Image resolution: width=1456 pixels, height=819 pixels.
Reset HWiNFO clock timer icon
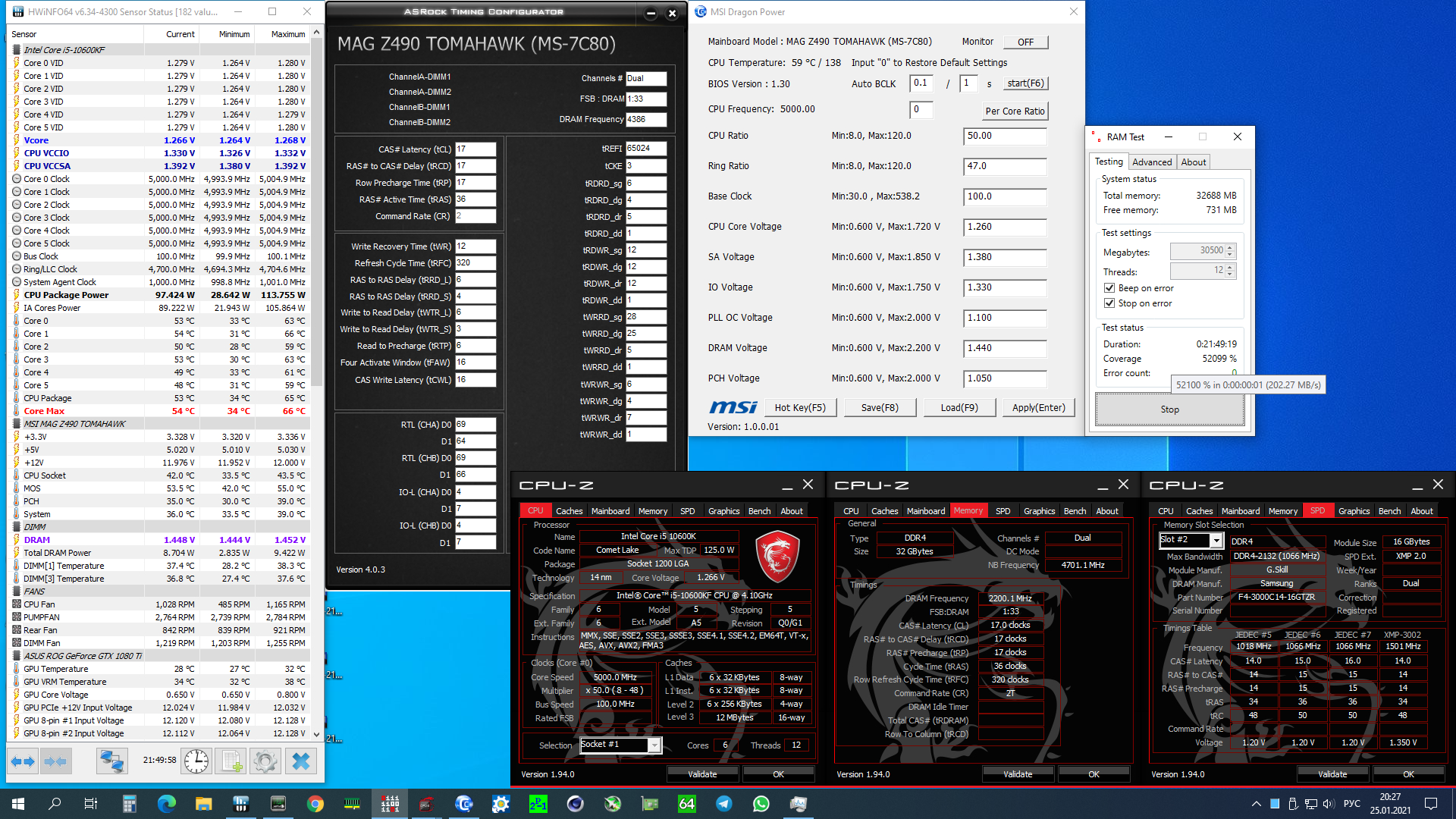(196, 761)
